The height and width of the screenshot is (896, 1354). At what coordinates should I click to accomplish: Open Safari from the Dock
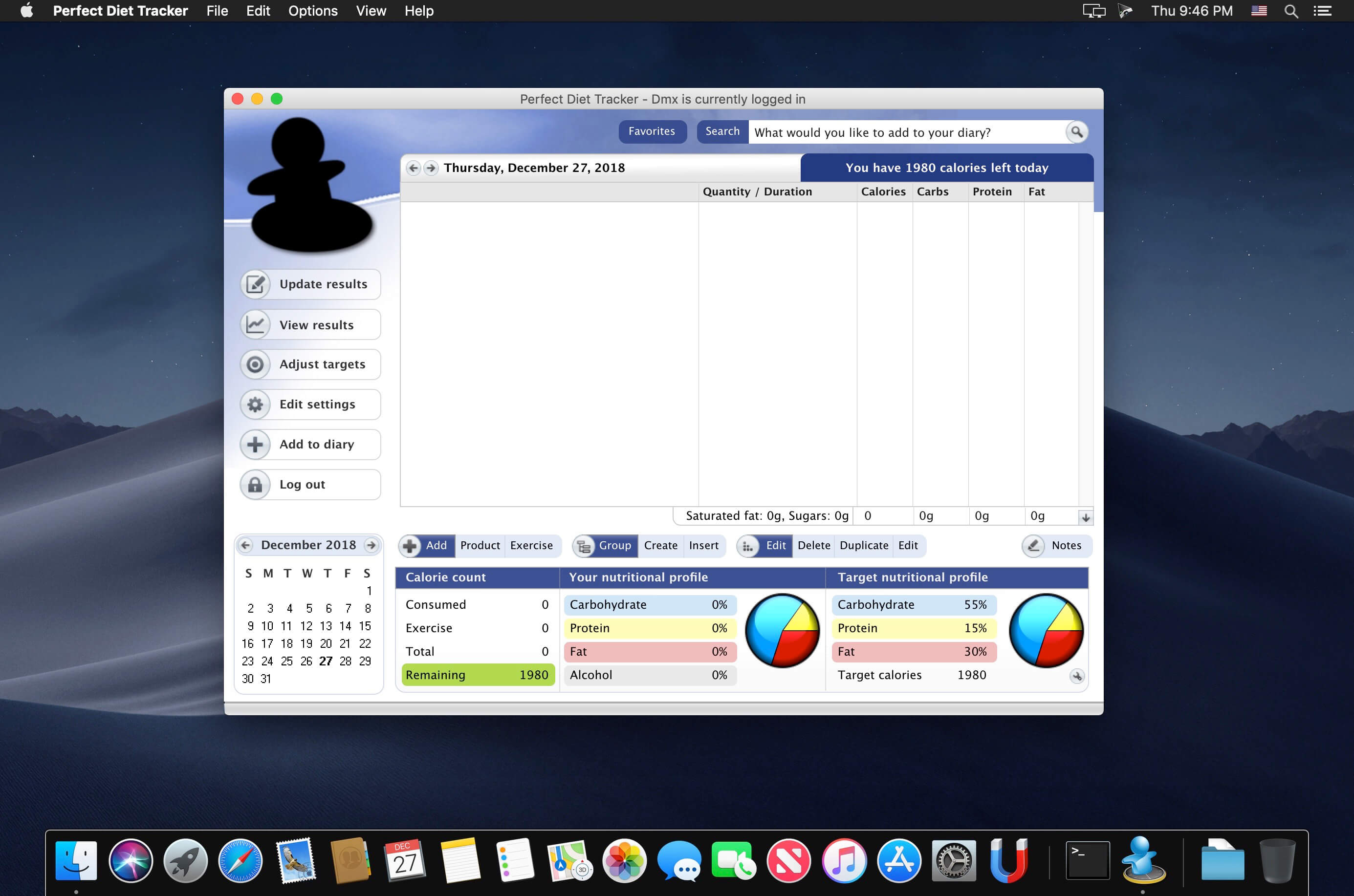(240, 860)
